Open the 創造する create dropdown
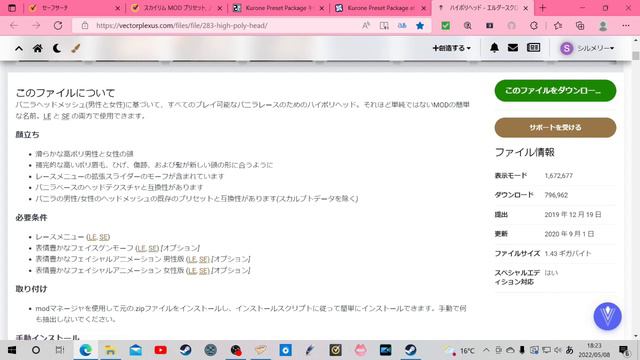This screenshot has width=640, height=360. (x=451, y=48)
